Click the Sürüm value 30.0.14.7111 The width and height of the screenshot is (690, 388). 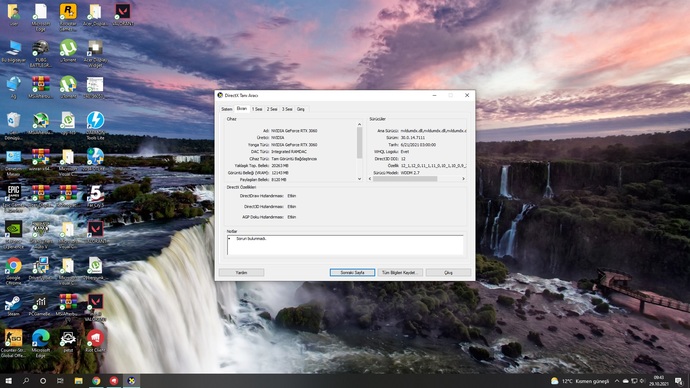412,138
